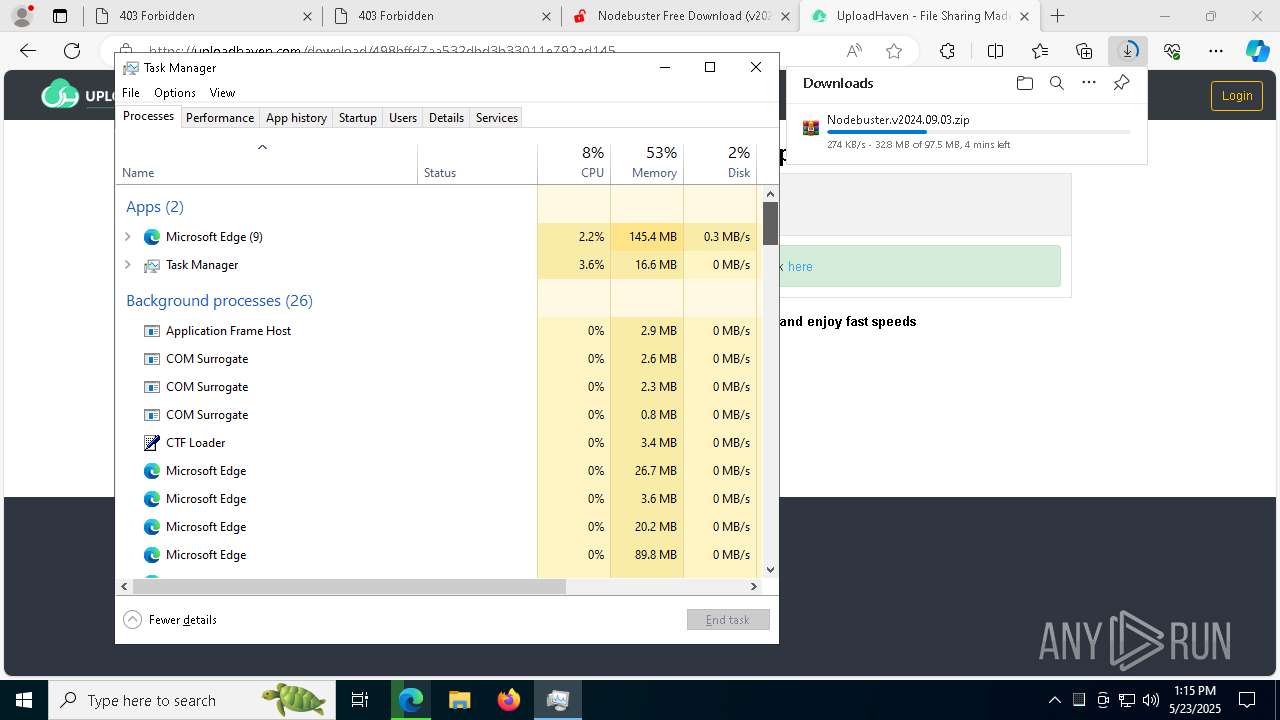1280x720 pixels.
Task: Click the Nodebuster zip file icon
Action: click(x=811, y=128)
